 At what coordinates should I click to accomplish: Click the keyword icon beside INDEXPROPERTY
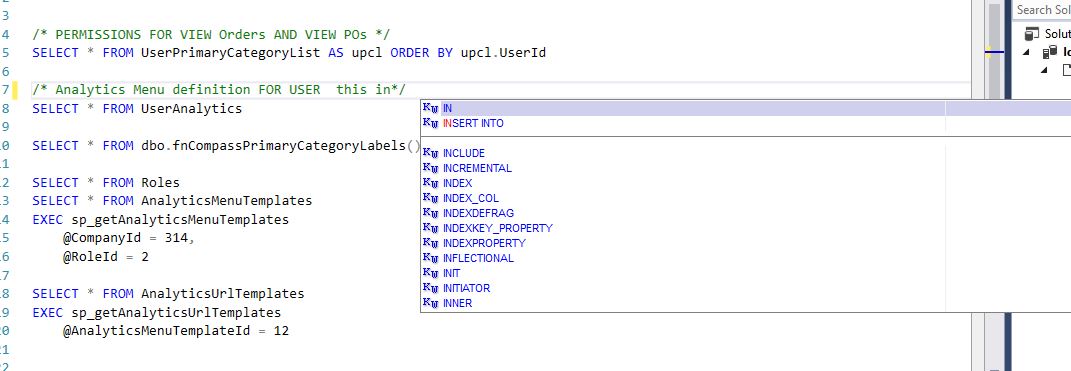(430, 243)
